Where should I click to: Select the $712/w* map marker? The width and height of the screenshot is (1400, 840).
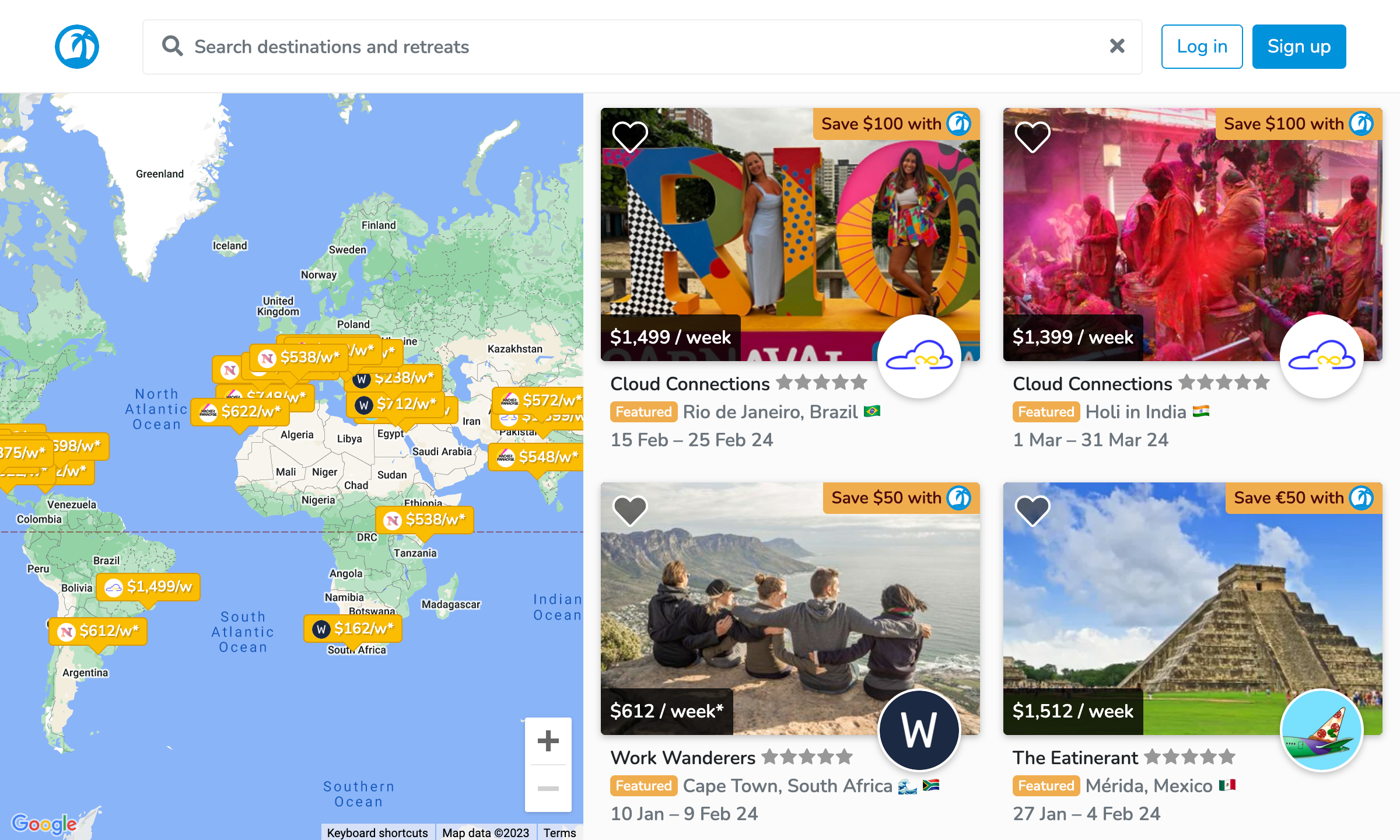(x=395, y=404)
